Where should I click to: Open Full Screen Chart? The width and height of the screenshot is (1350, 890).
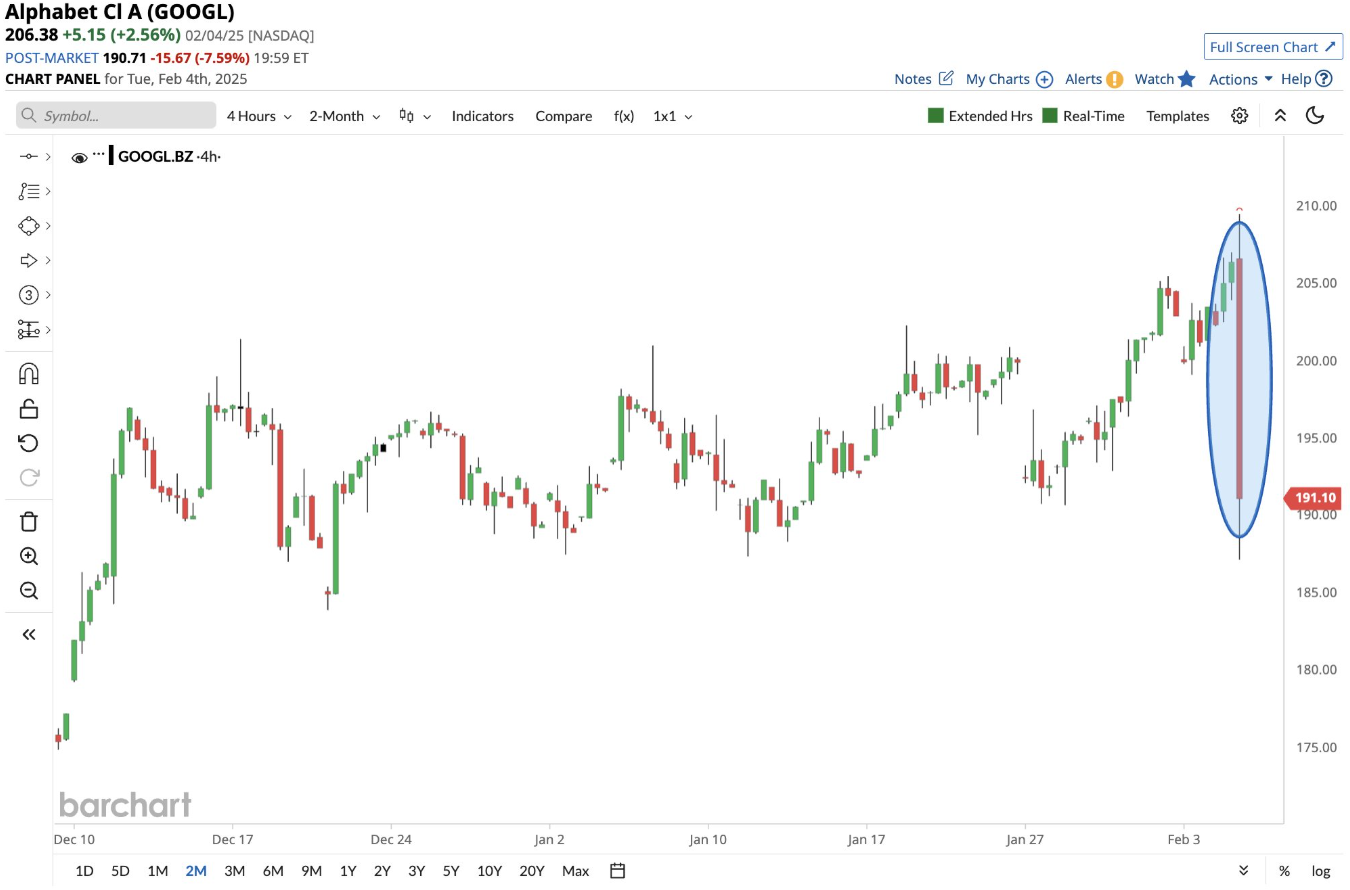click(1273, 47)
